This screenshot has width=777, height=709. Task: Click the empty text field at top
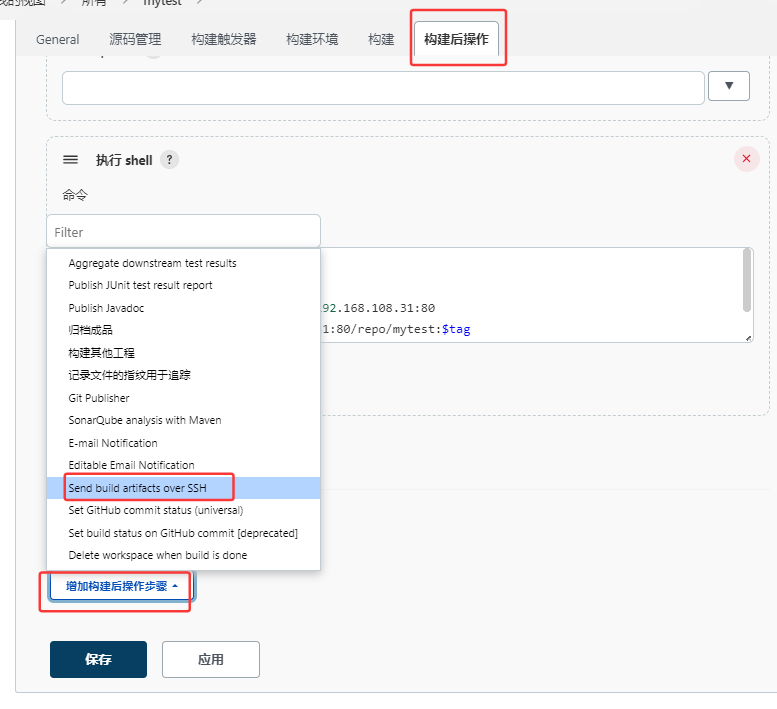(x=383, y=88)
